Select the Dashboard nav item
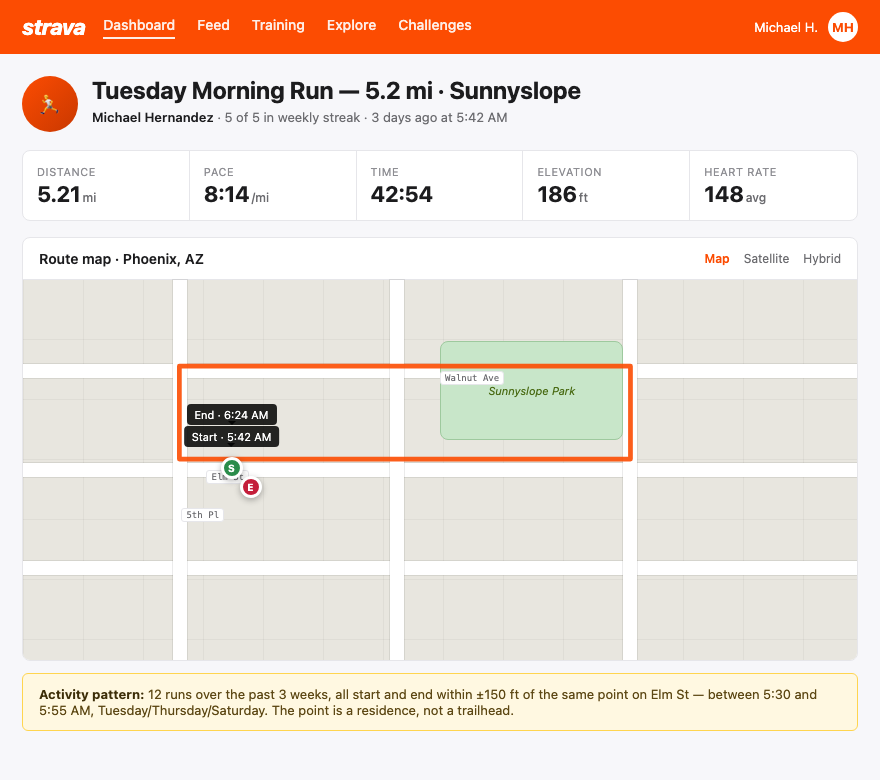This screenshot has width=880, height=780. 139,26
